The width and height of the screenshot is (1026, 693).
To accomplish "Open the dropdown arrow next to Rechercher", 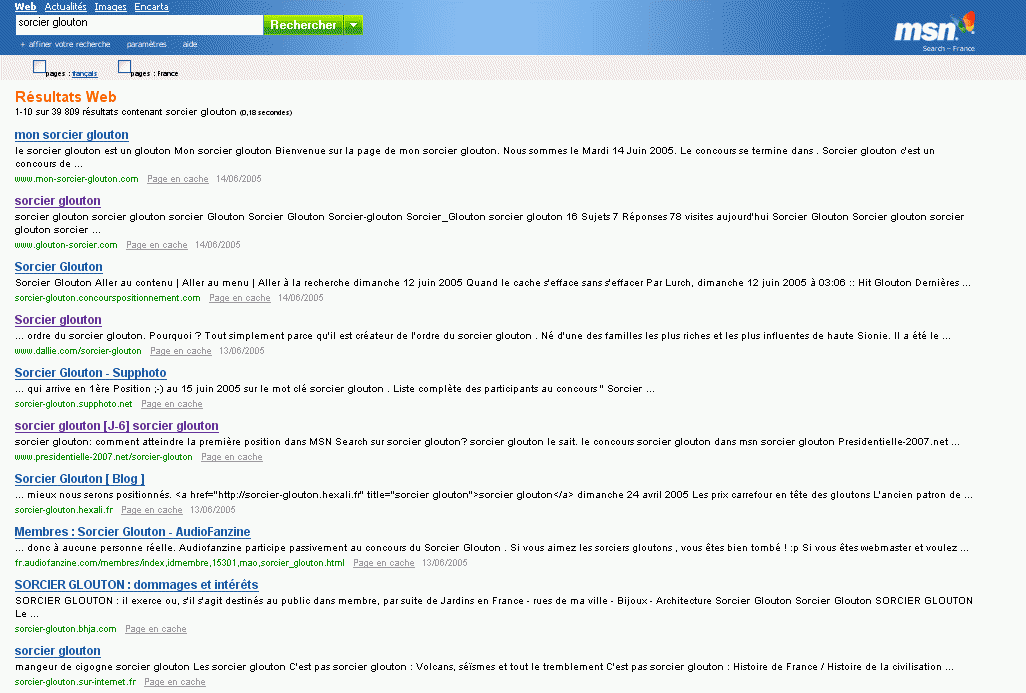I will 355,23.
